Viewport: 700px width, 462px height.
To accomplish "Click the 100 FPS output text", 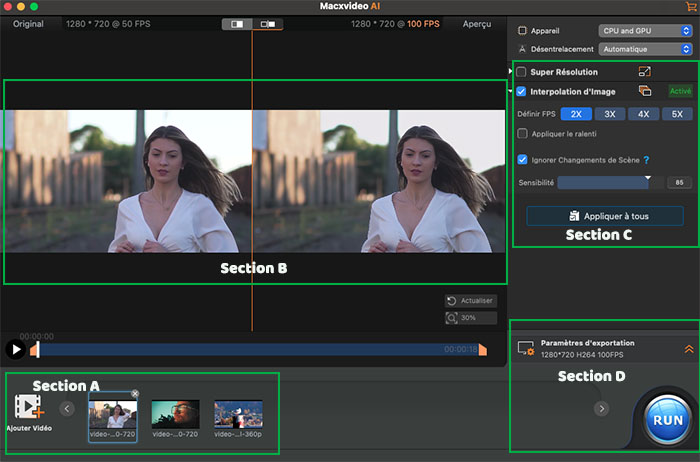I will (x=423, y=24).
